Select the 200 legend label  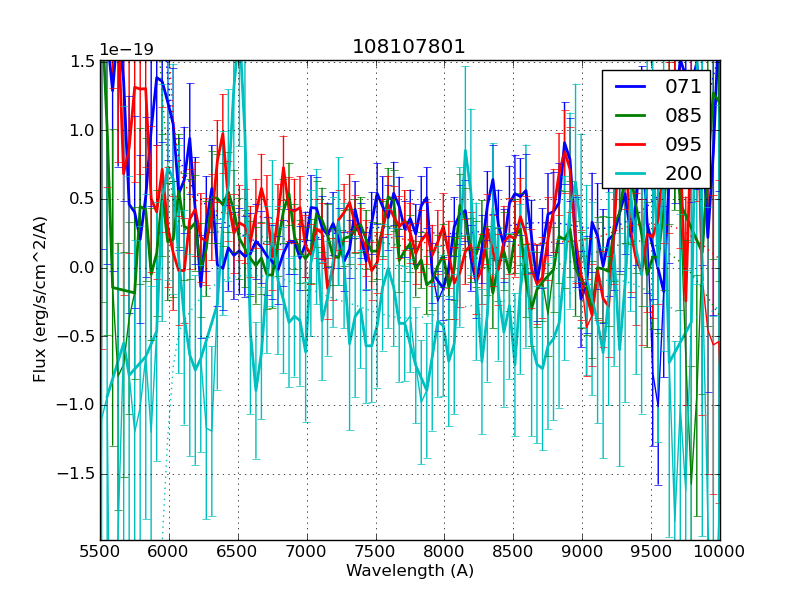point(684,172)
